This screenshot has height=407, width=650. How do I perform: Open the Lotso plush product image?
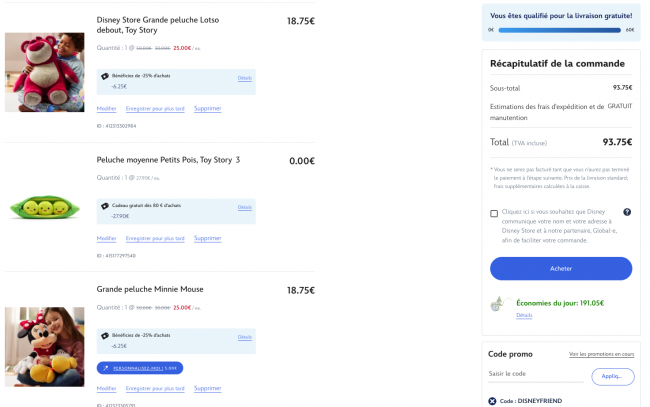point(44,72)
